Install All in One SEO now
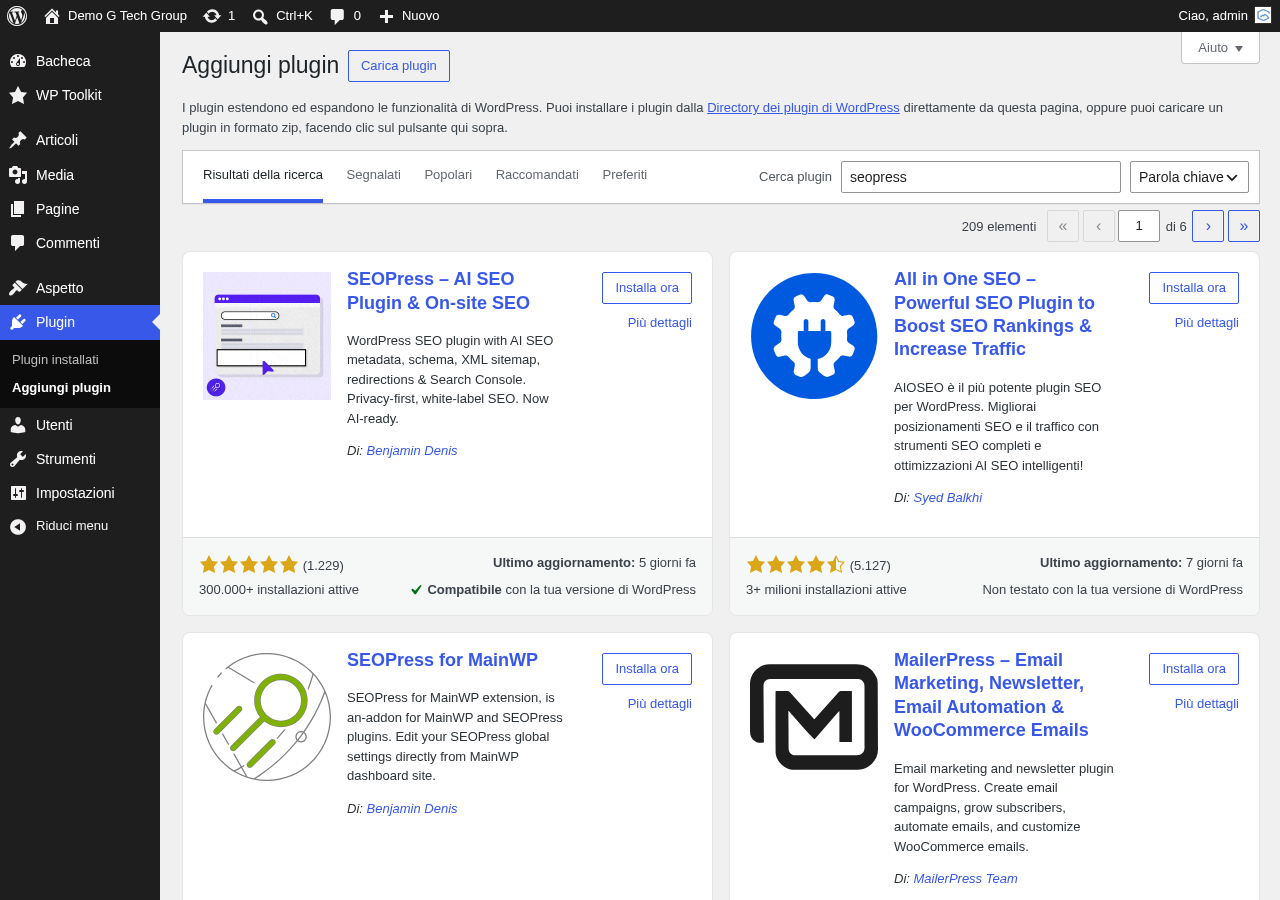The width and height of the screenshot is (1280, 900). click(1194, 288)
